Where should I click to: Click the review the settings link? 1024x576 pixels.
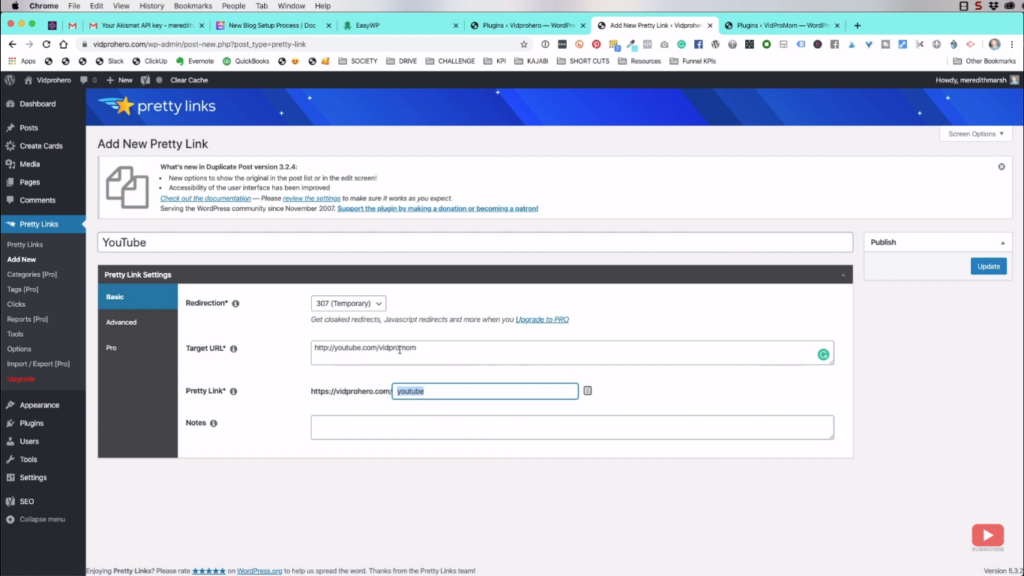[312, 199]
